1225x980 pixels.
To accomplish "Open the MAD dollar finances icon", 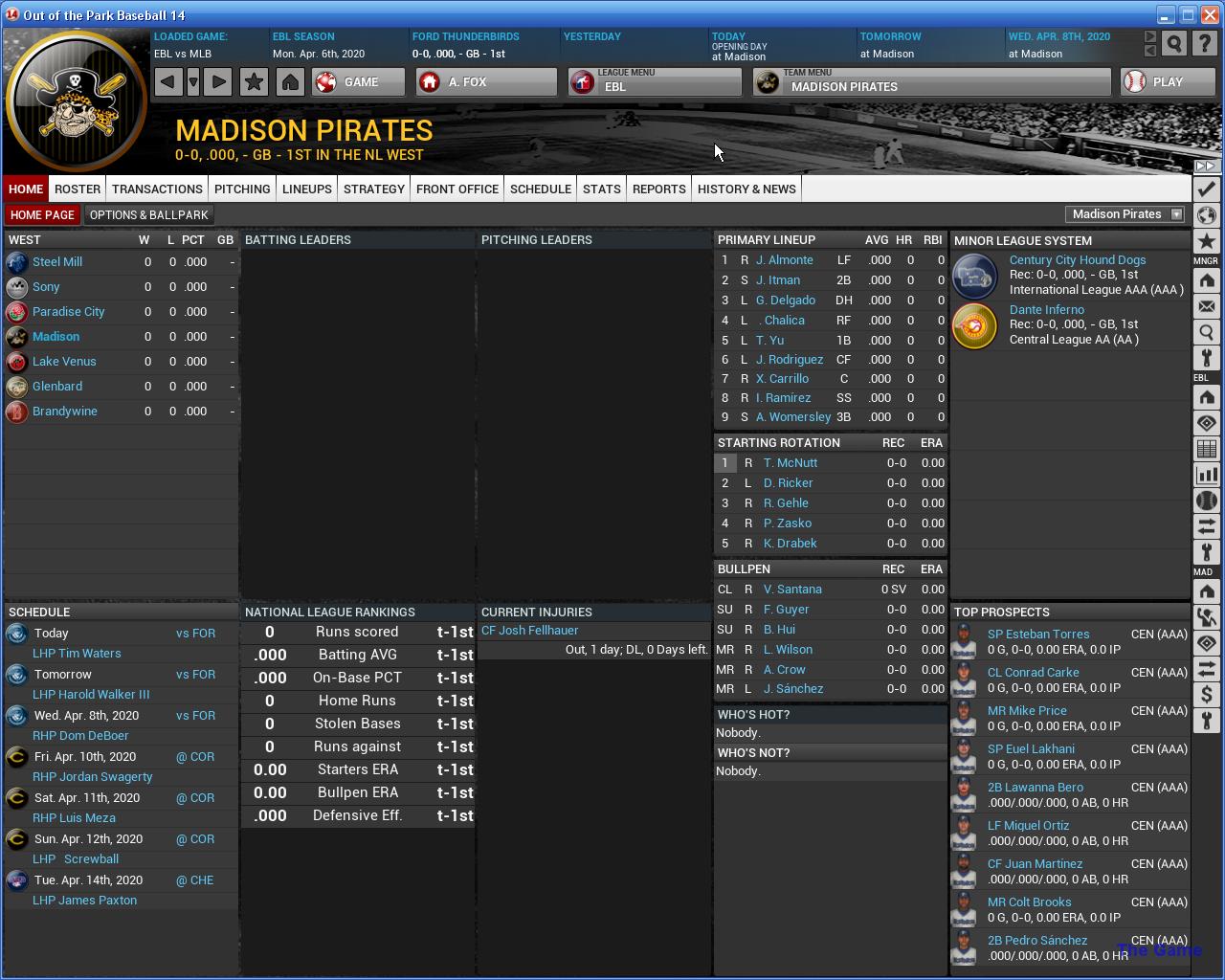I will [1206, 695].
